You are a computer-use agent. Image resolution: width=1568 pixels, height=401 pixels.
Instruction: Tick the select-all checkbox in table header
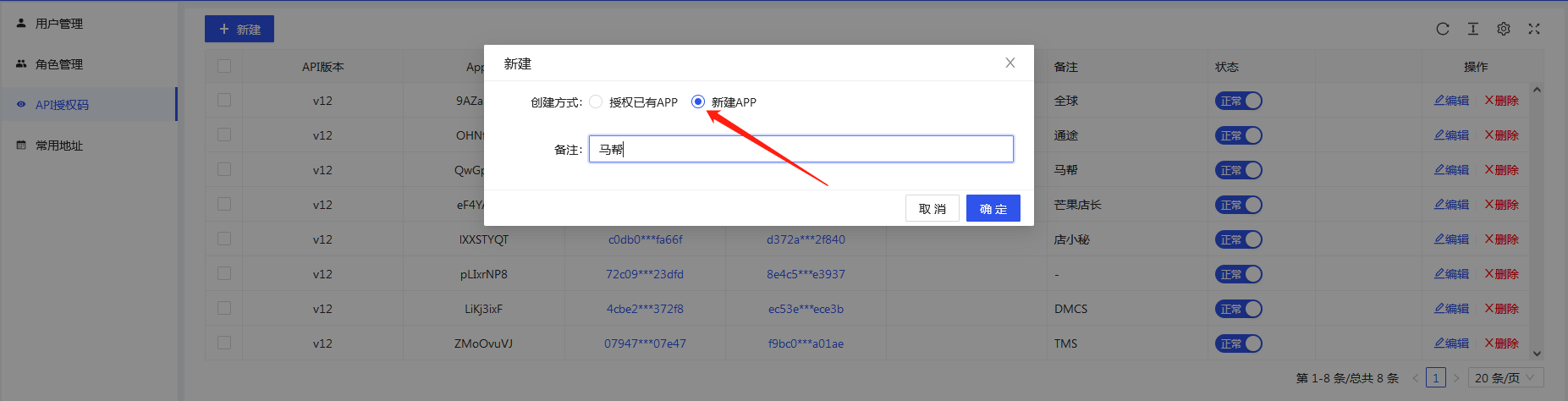pos(224,66)
